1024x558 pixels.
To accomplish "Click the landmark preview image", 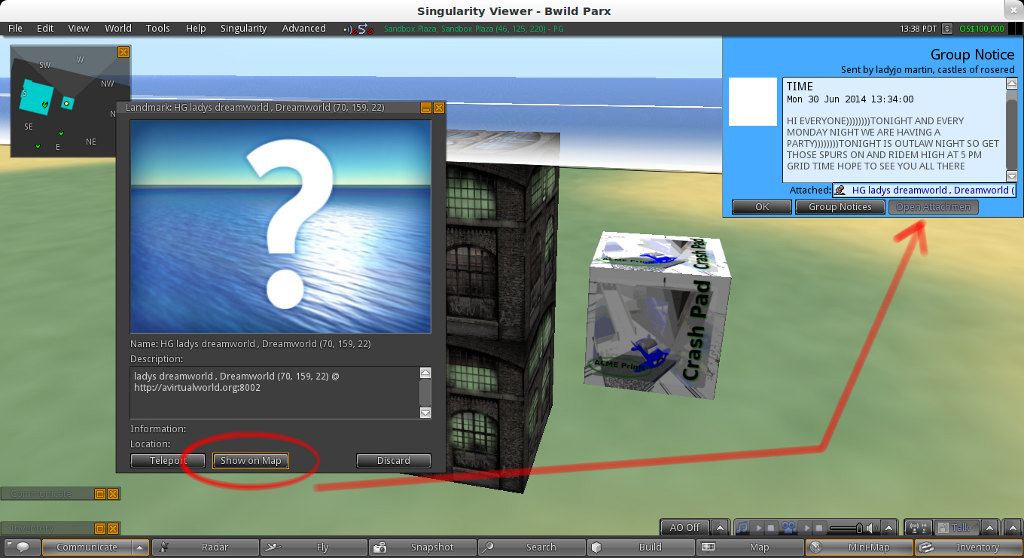I will pyautogui.click(x=280, y=227).
